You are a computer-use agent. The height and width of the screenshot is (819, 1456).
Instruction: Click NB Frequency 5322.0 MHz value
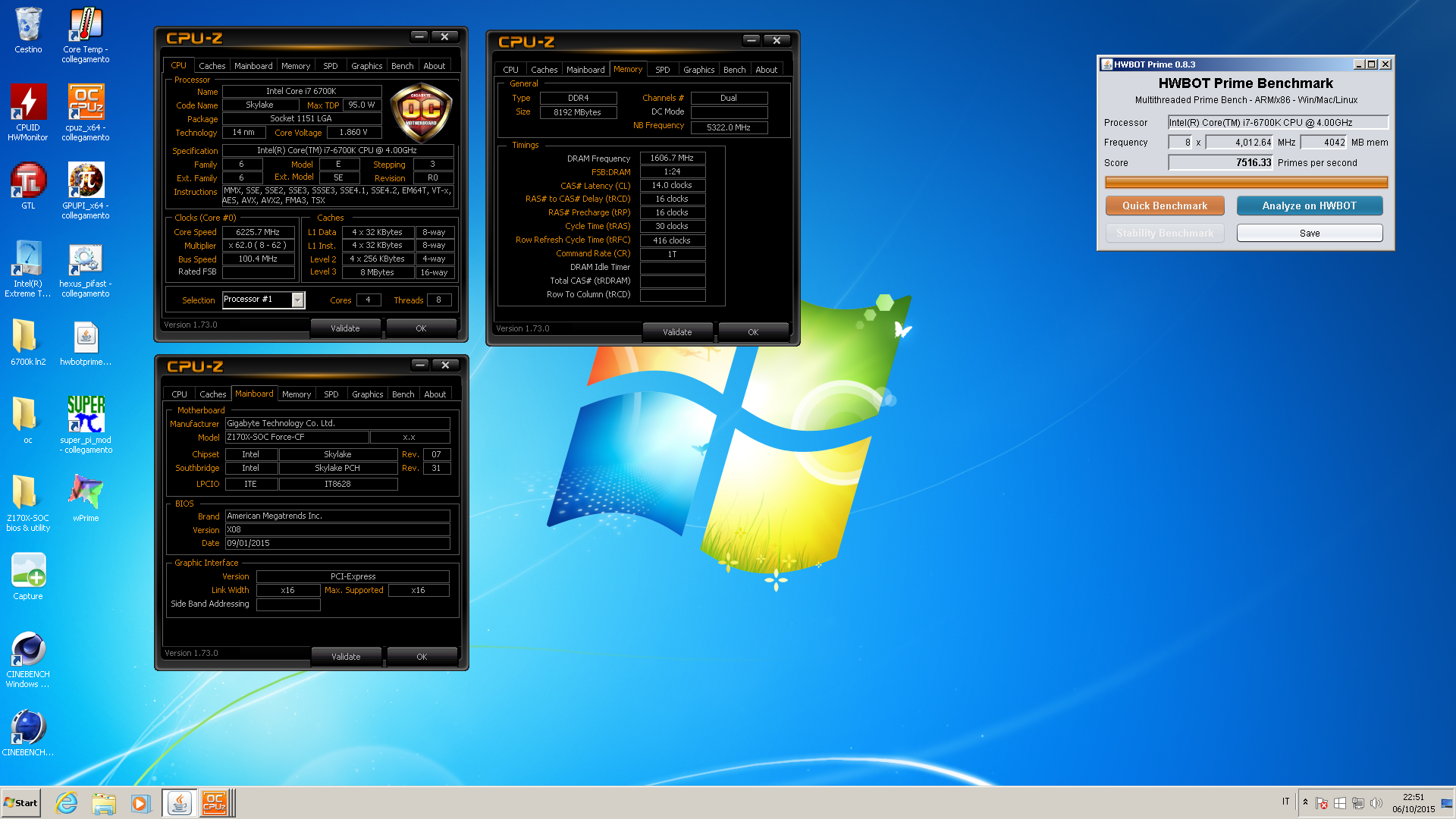[729, 127]
